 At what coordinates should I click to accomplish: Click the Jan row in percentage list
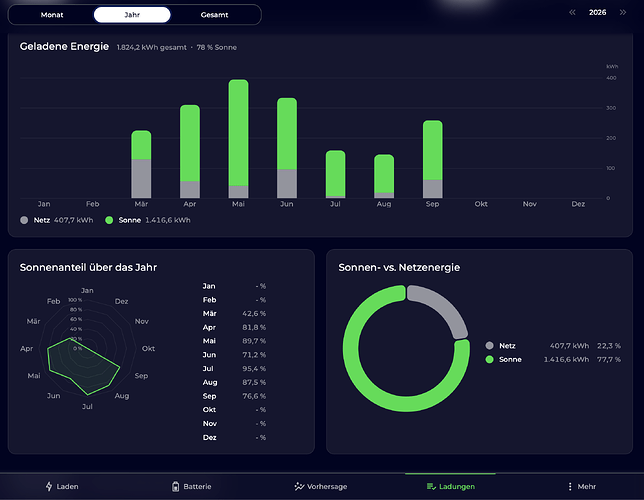(234, 286)
